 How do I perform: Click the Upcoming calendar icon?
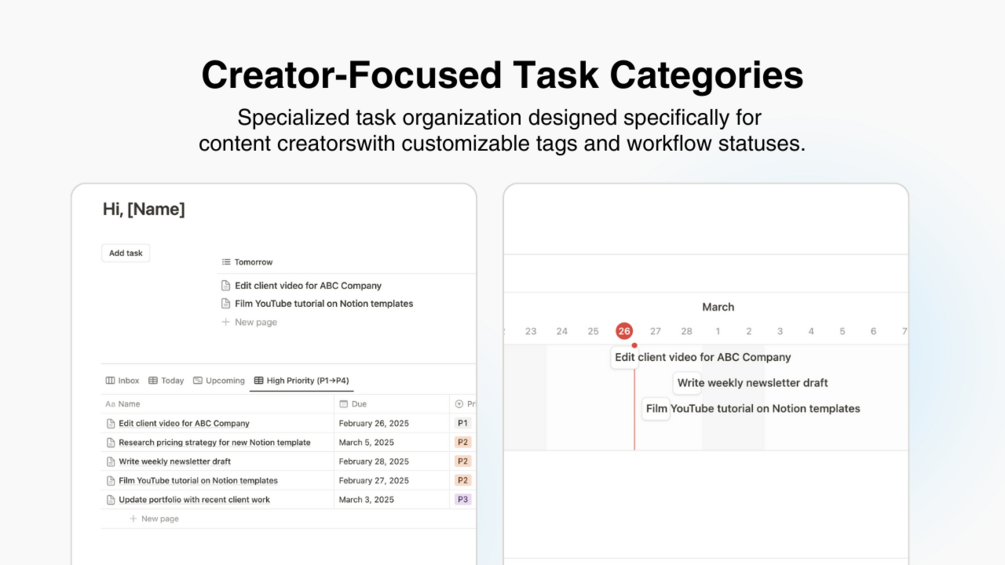click(x=198, y=381)
